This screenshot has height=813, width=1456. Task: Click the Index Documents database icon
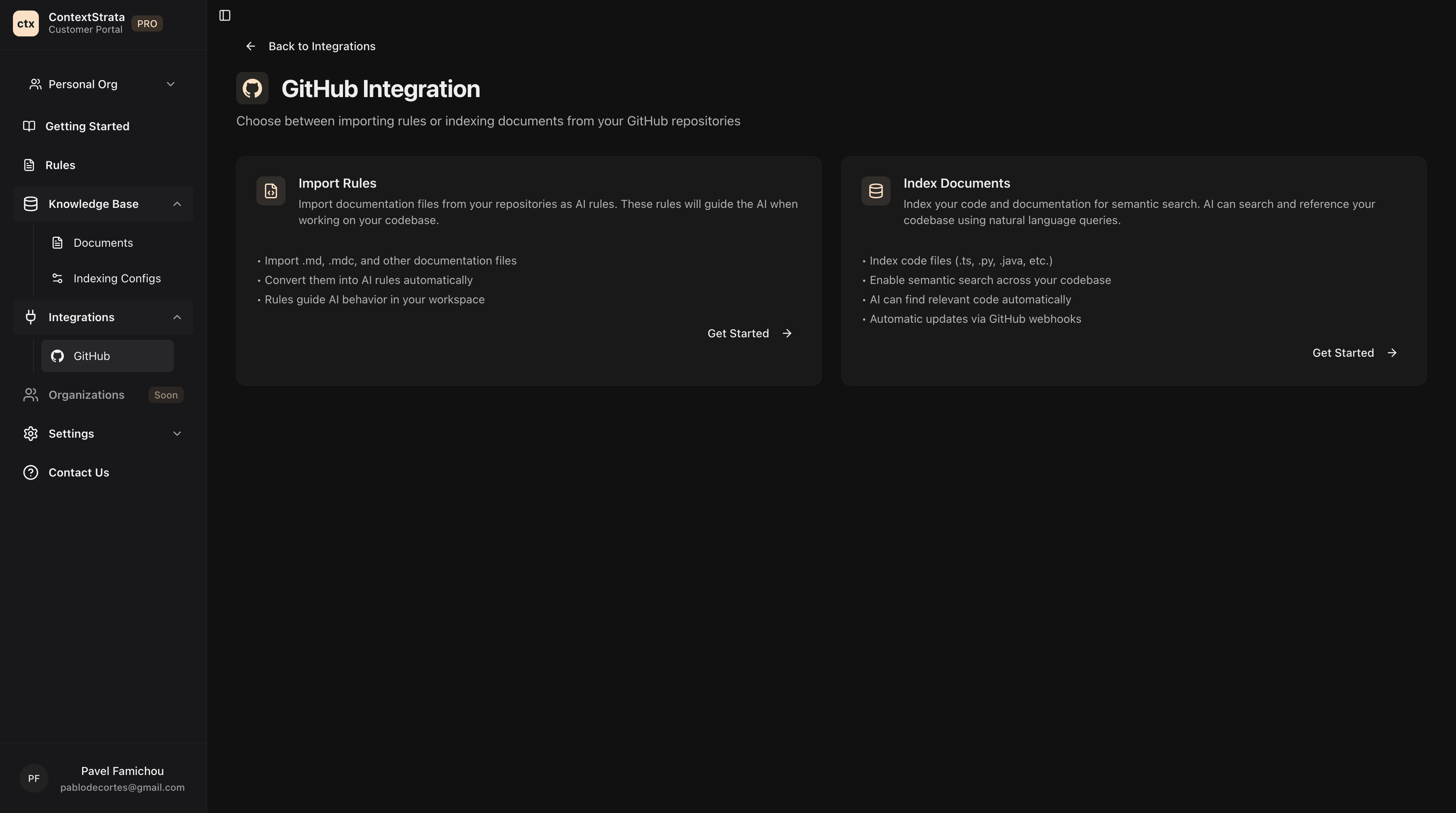pyautogui.click(x=876, y=191)
